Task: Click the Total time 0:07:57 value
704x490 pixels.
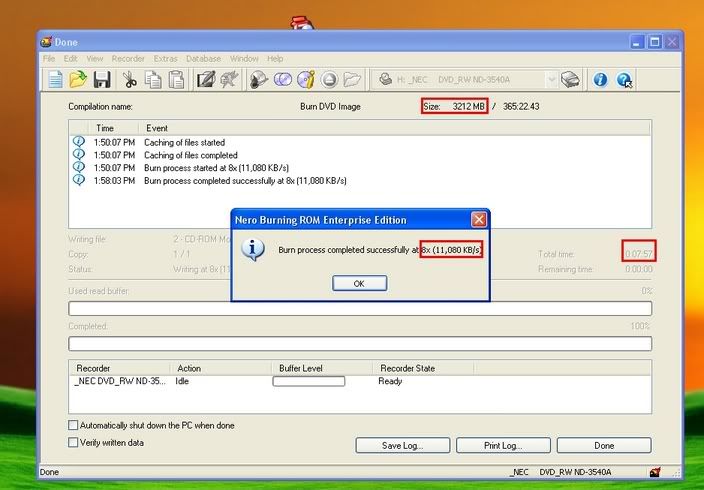Action: click(639, 254)
